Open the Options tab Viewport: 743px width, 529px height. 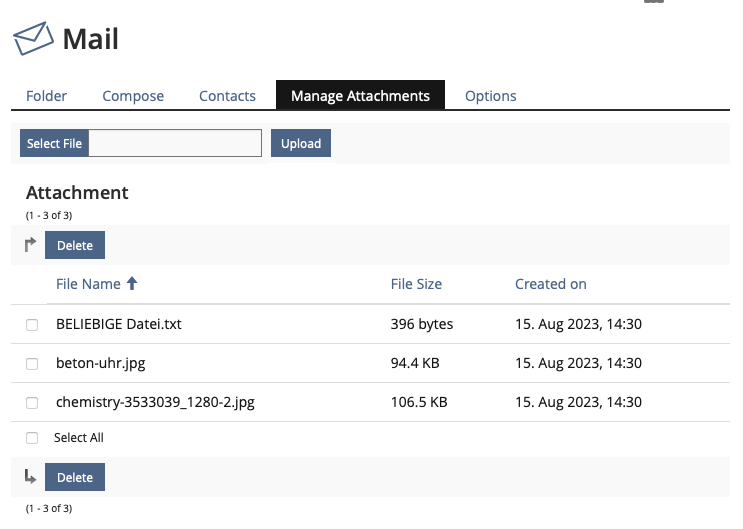click(x=490, y=96)
